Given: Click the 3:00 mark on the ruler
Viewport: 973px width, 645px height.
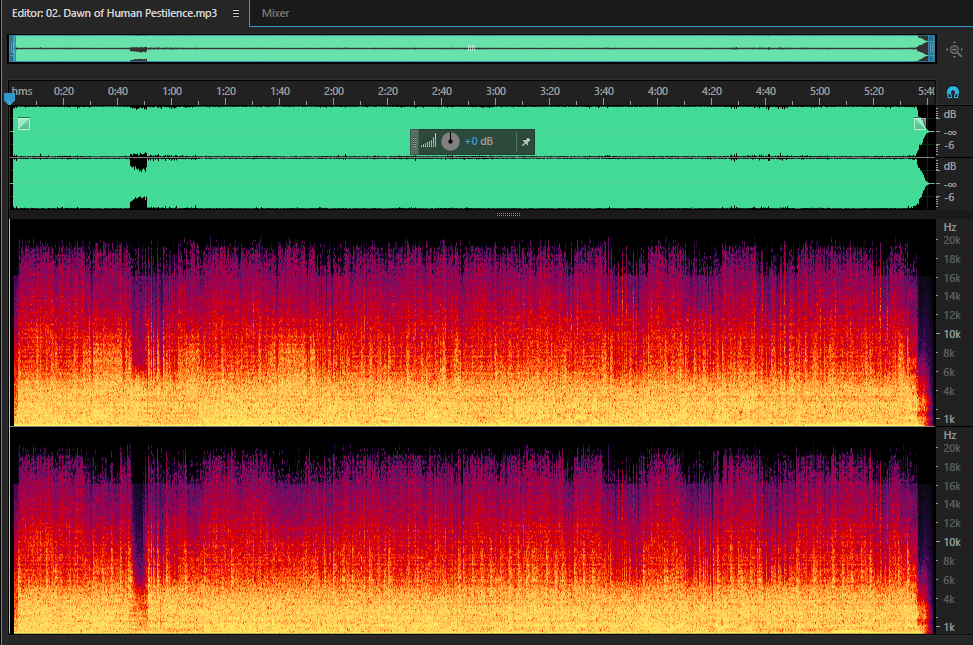Looking at the screenshot, I should (x=496, y=91).
